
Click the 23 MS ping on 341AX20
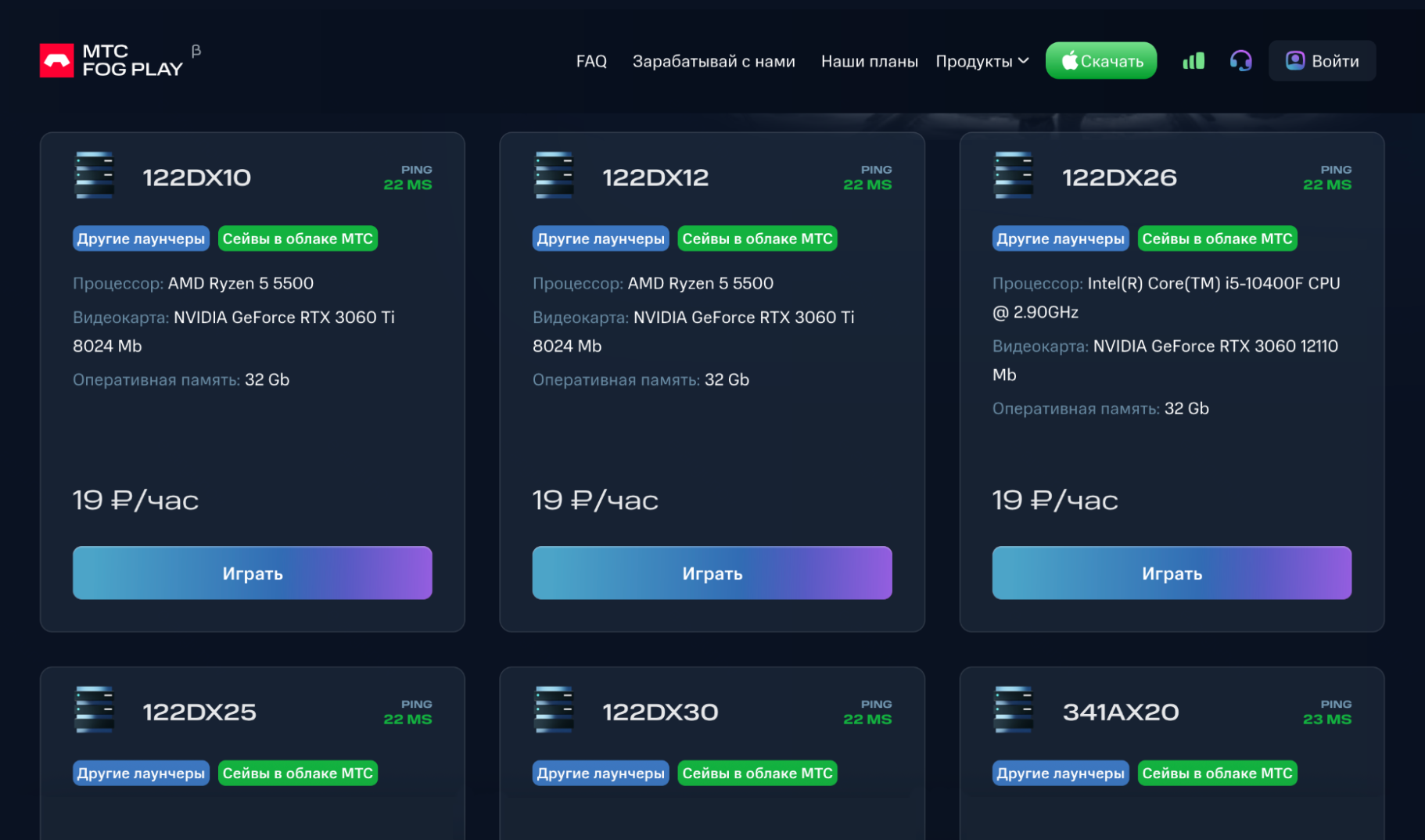[x=1327, y=719]
